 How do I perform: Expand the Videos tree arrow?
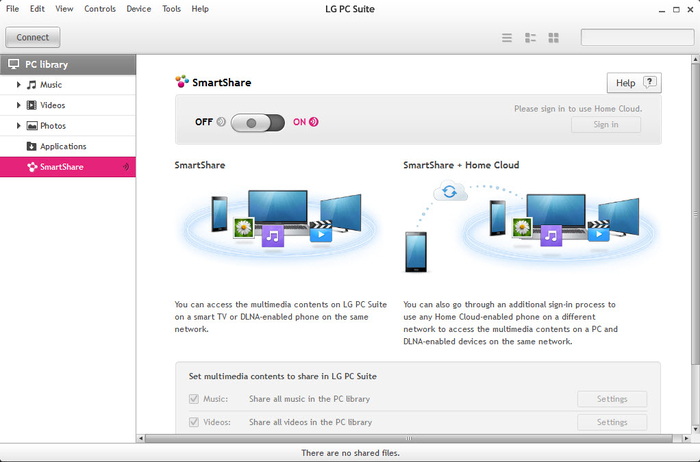[x=18, y=105]
